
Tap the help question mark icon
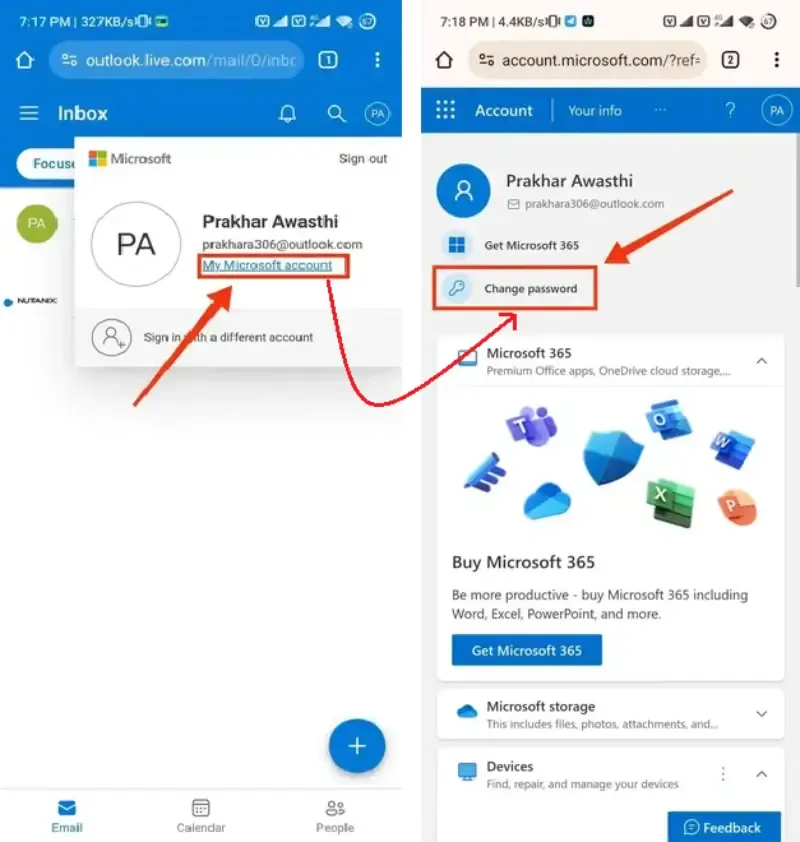(730, 110)
